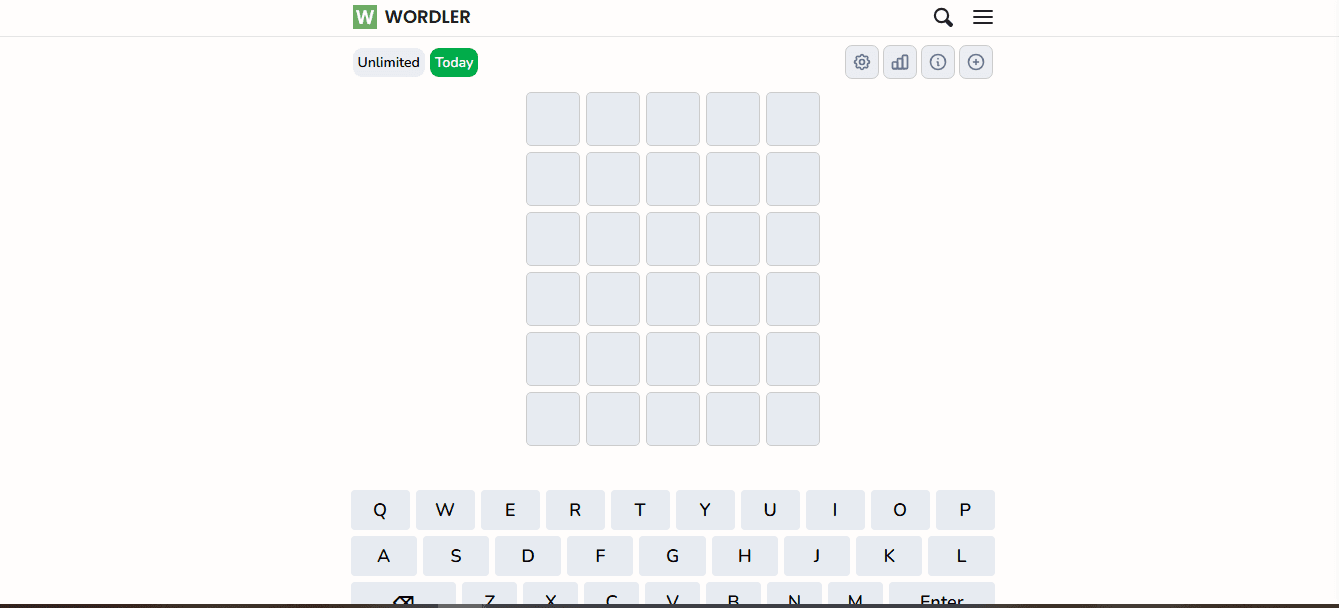1339x608 pixels.
Task: Tap the R key
Action: coord(575,510)
